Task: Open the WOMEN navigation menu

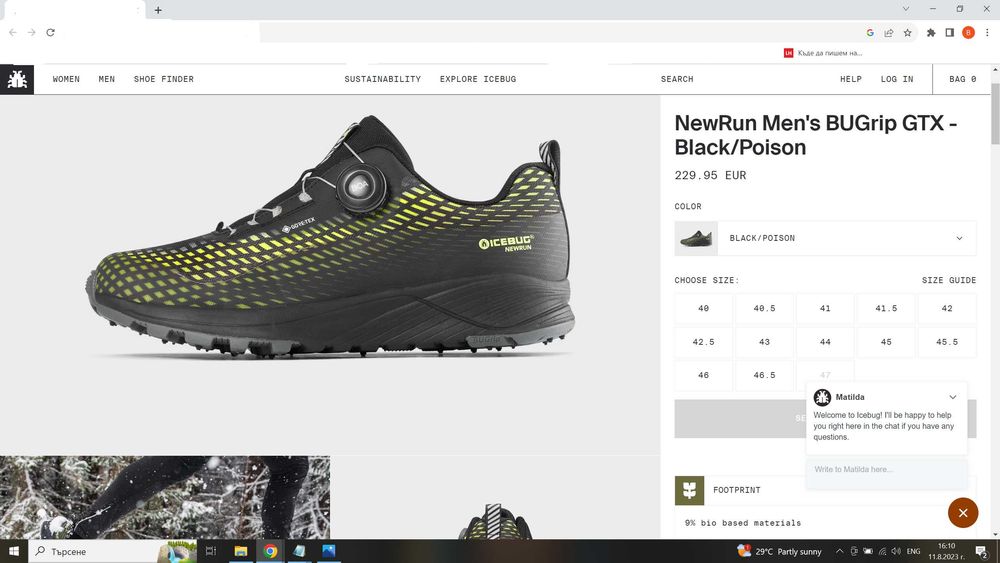Action: click(x=66, y=79)
